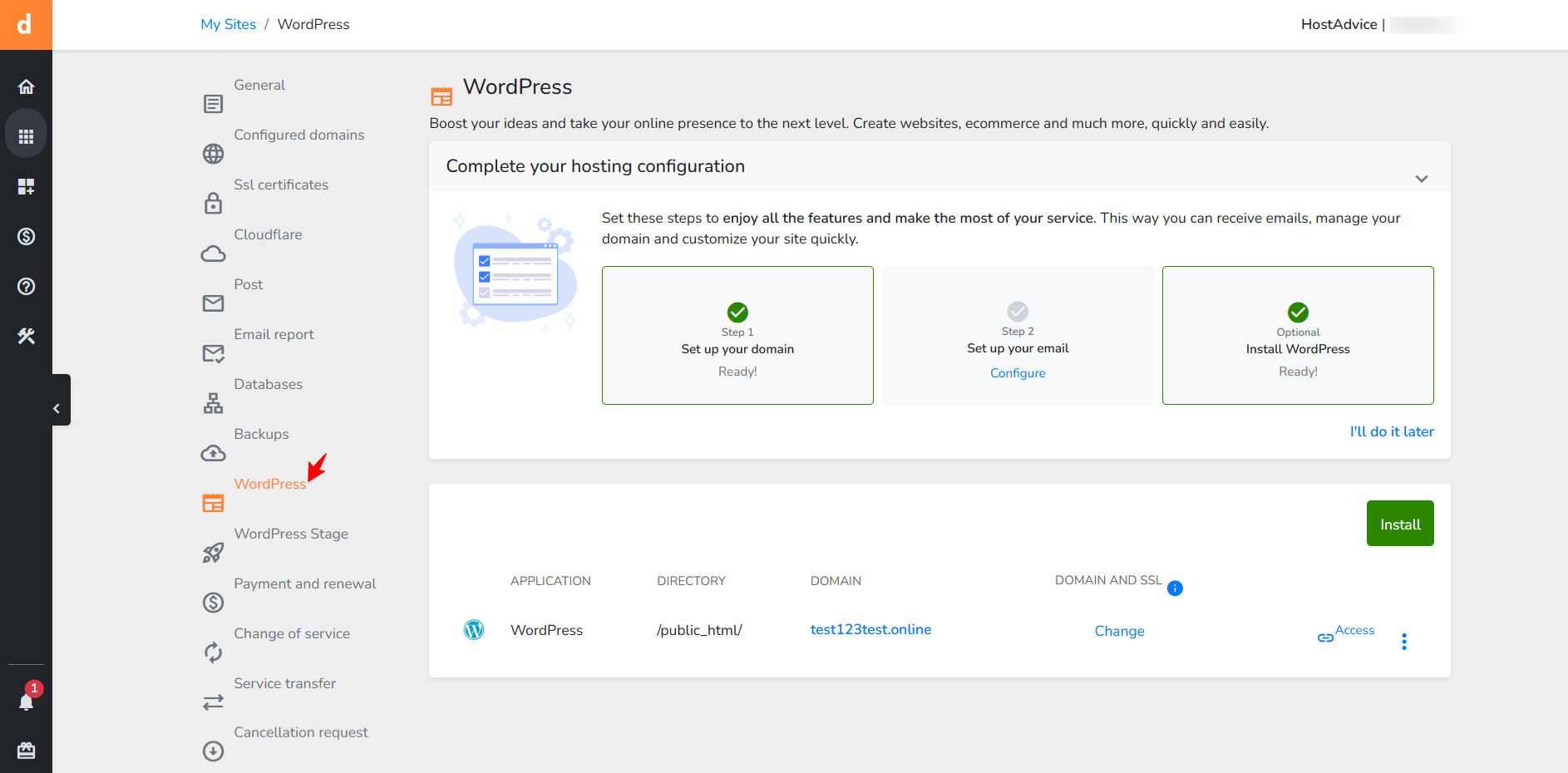Open the General menu item

click(259, 85)
